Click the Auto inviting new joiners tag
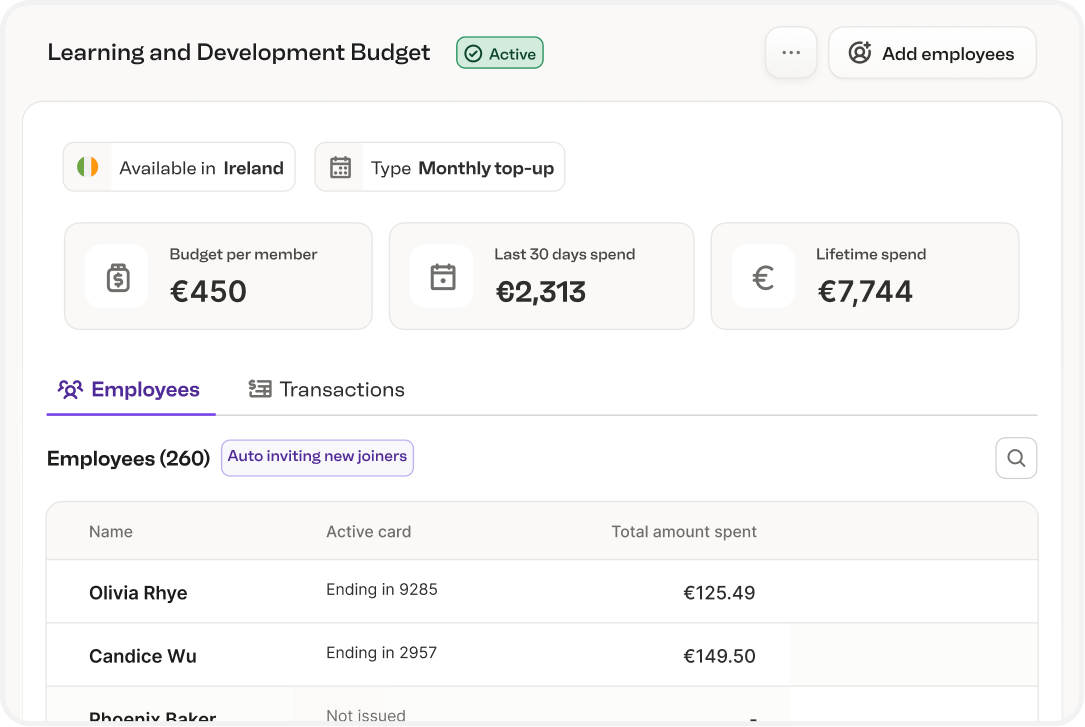 click(x=317, y=457)
